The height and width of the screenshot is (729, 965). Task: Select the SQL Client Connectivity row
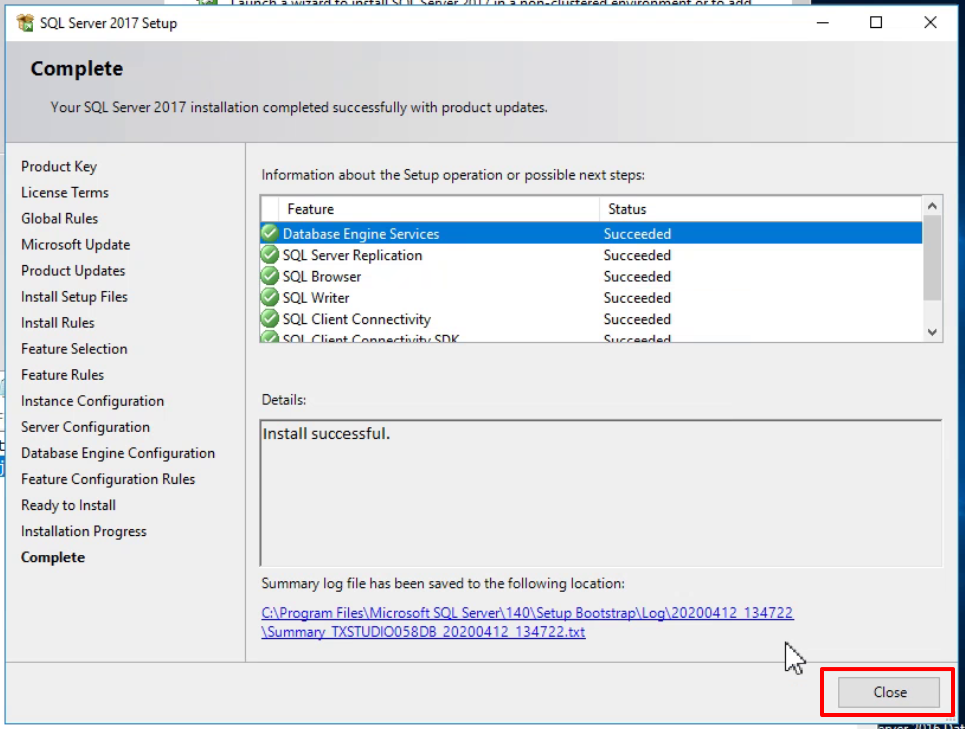pos(591,319)
